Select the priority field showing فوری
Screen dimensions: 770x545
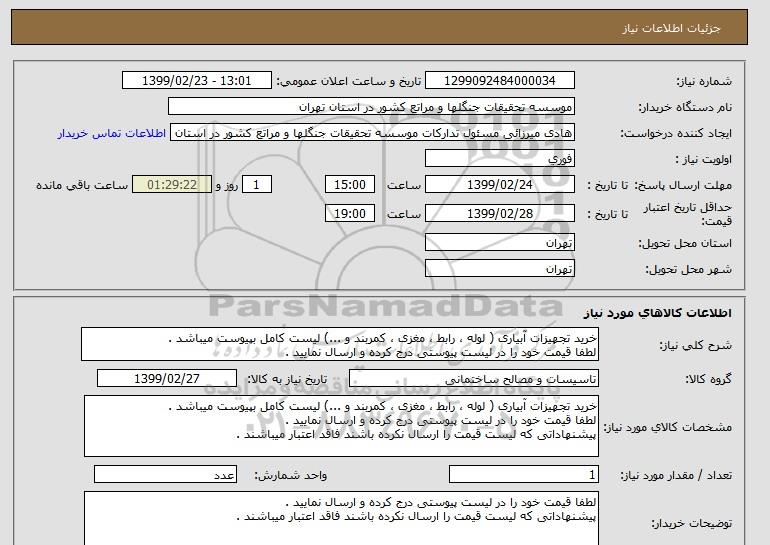tap(499, 159)
